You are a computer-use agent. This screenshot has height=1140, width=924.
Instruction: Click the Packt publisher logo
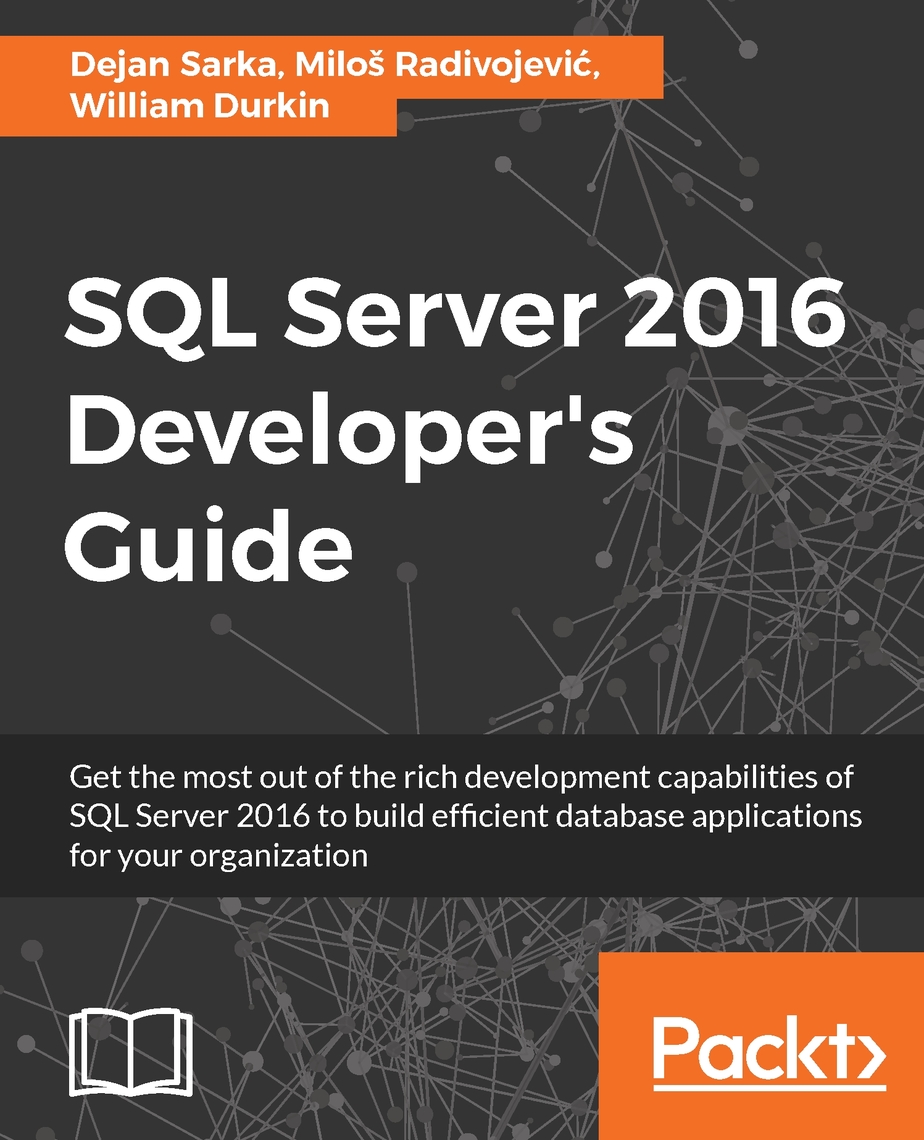[769, 1052]
